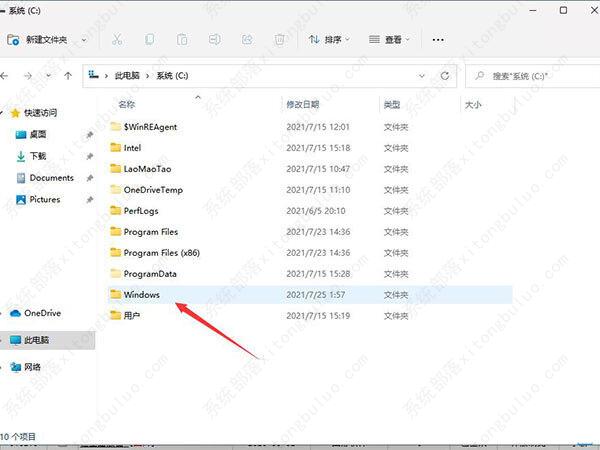600x450 pixels.
Task: Click the Paste icon in toolbar
Action: coord(182,40)
